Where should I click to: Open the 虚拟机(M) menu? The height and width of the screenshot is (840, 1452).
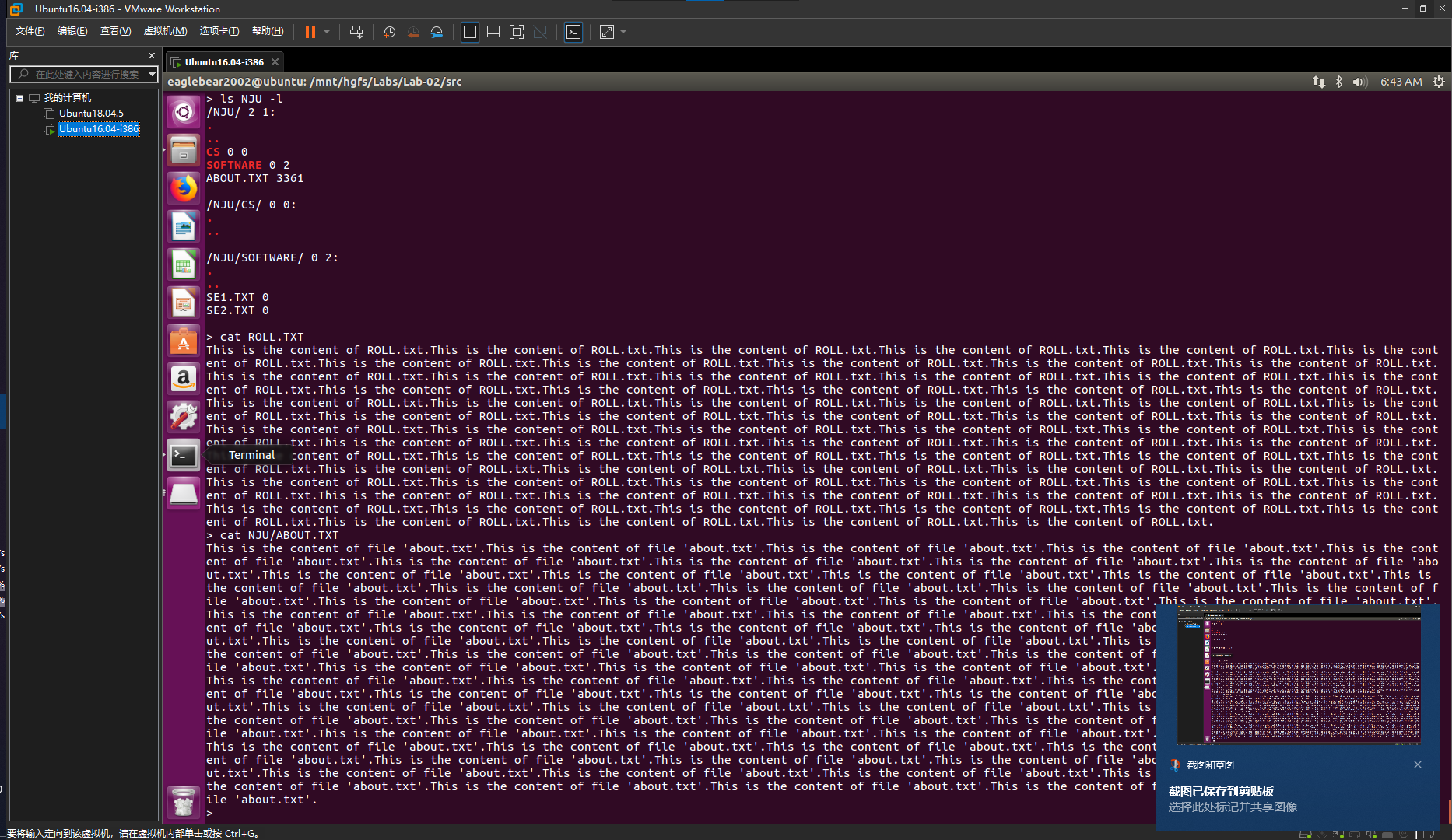pyautogui.click(x=165, y=31)
